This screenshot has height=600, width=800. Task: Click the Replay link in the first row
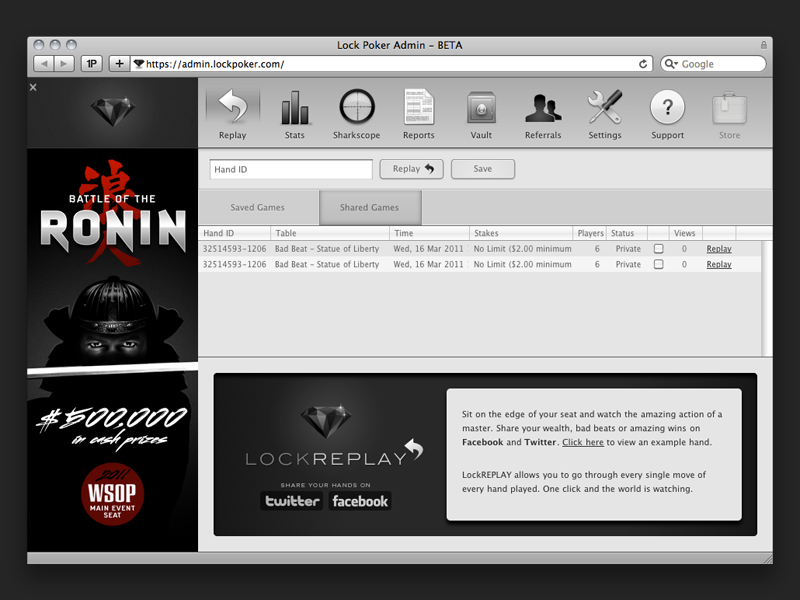tap(719, 249)
